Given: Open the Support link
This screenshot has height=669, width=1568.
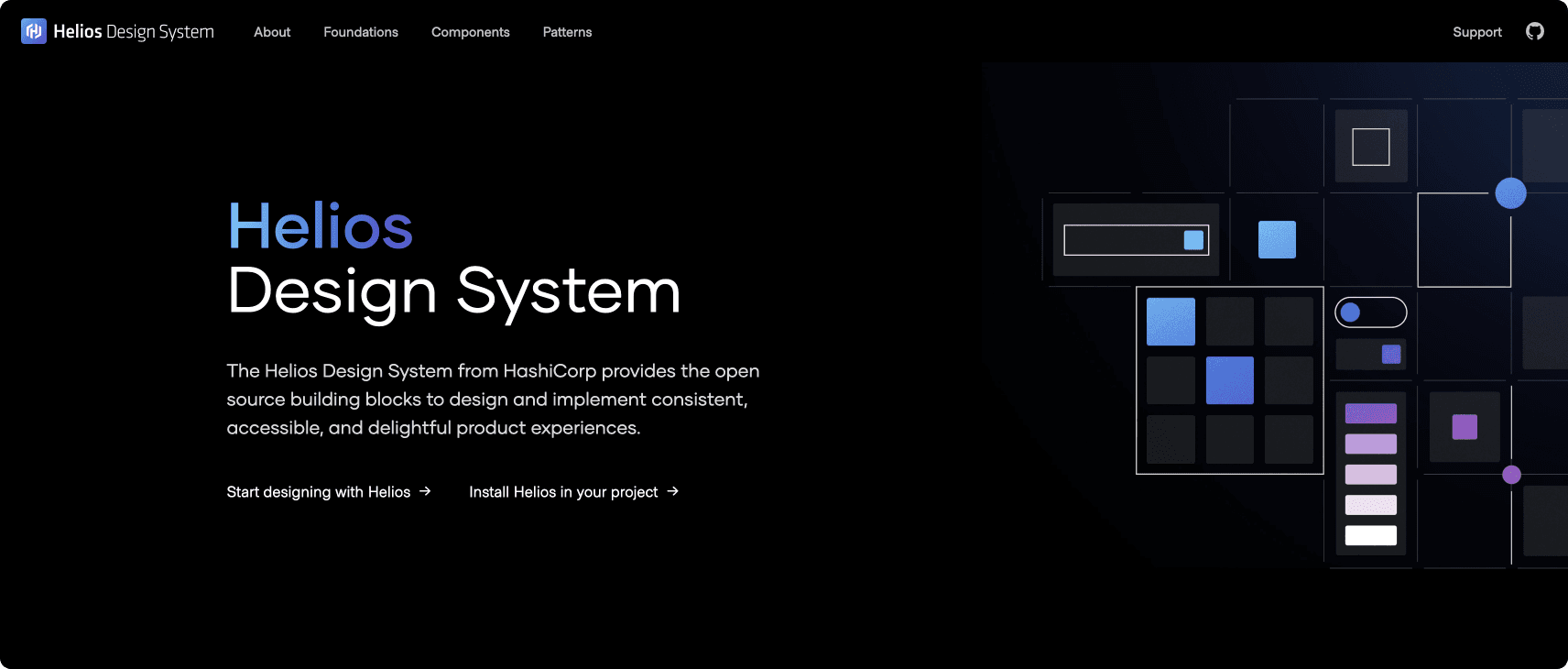Looking at the screenshot, I should click(1476, 32).
